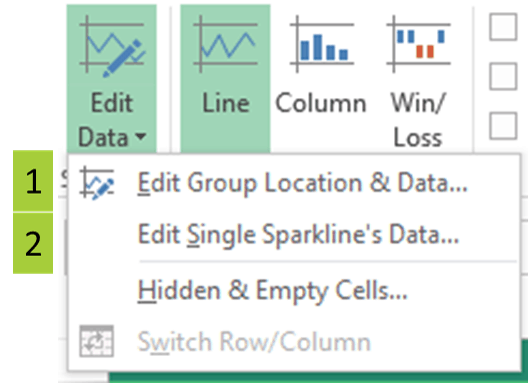Select the Win/Loss sparkline icon
Viewport: 528px width, 383px height.
[419, 44]
